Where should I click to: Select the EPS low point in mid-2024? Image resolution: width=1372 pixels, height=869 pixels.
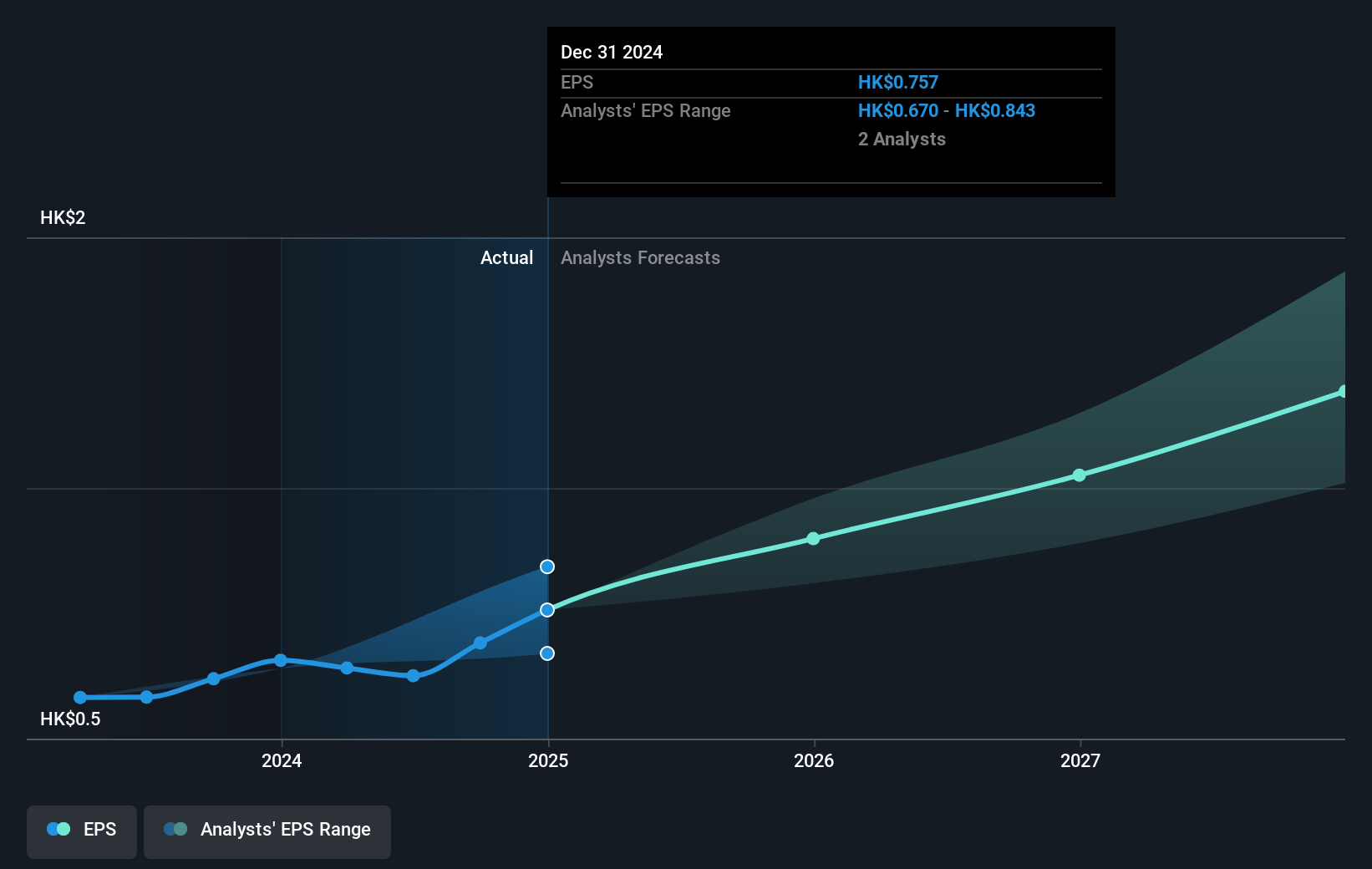[x=414, y=675]
